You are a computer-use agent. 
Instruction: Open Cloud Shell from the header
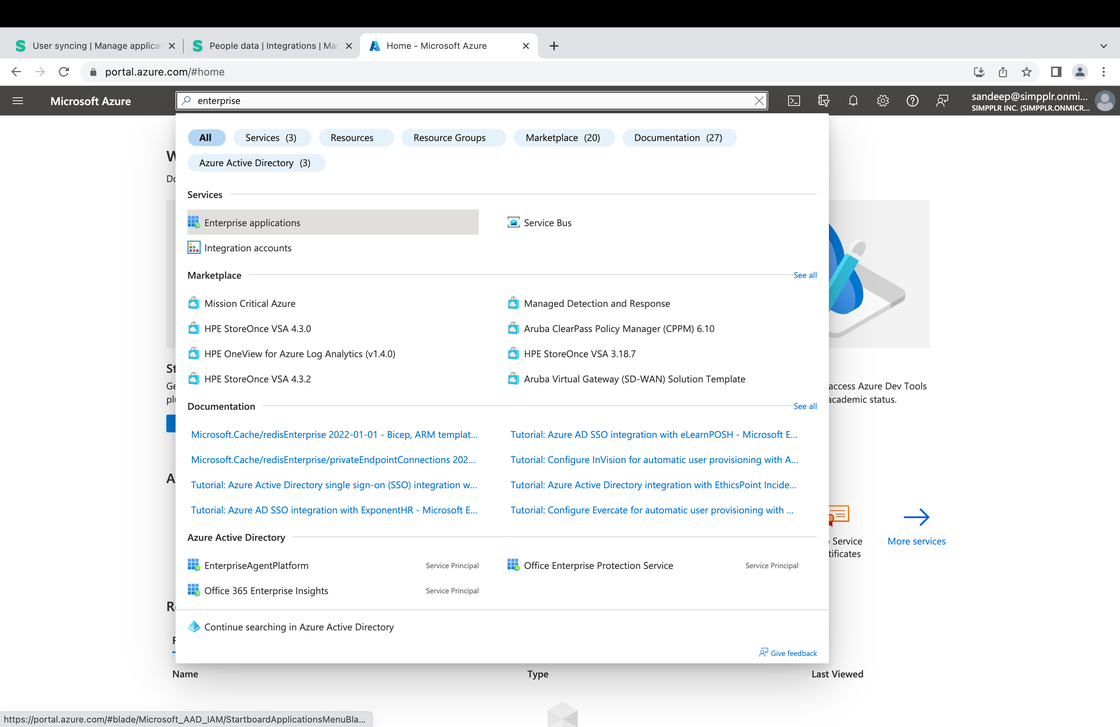pos(794,101)
